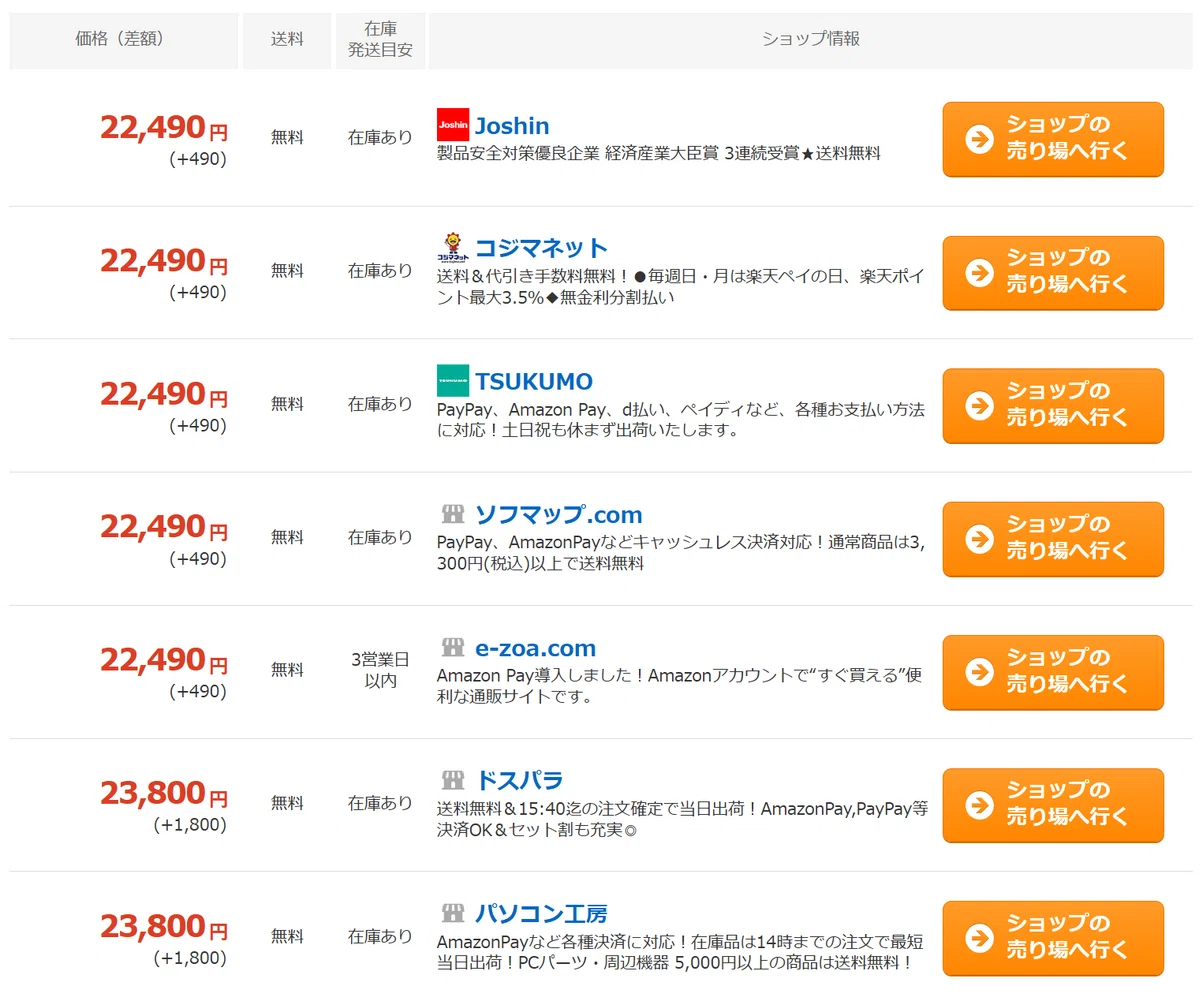The image size is (1200, 1001).
Task: Open the TSUKUMO shop name link
Action: point(534,382)
